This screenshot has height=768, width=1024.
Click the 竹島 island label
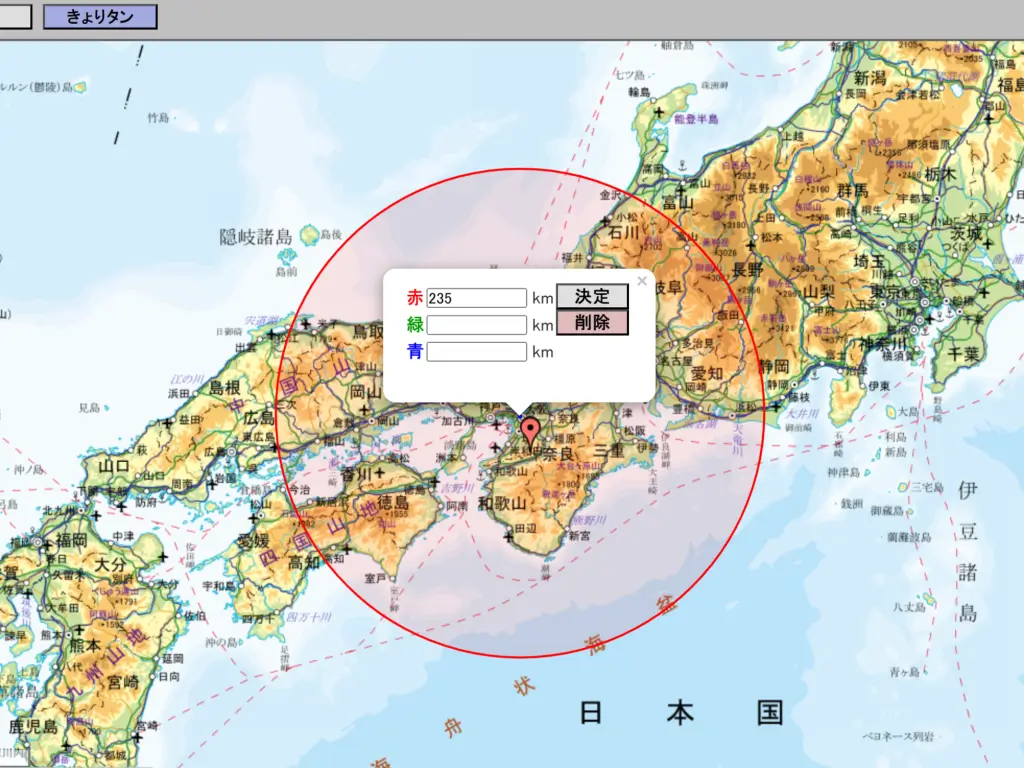pos(159,118)
